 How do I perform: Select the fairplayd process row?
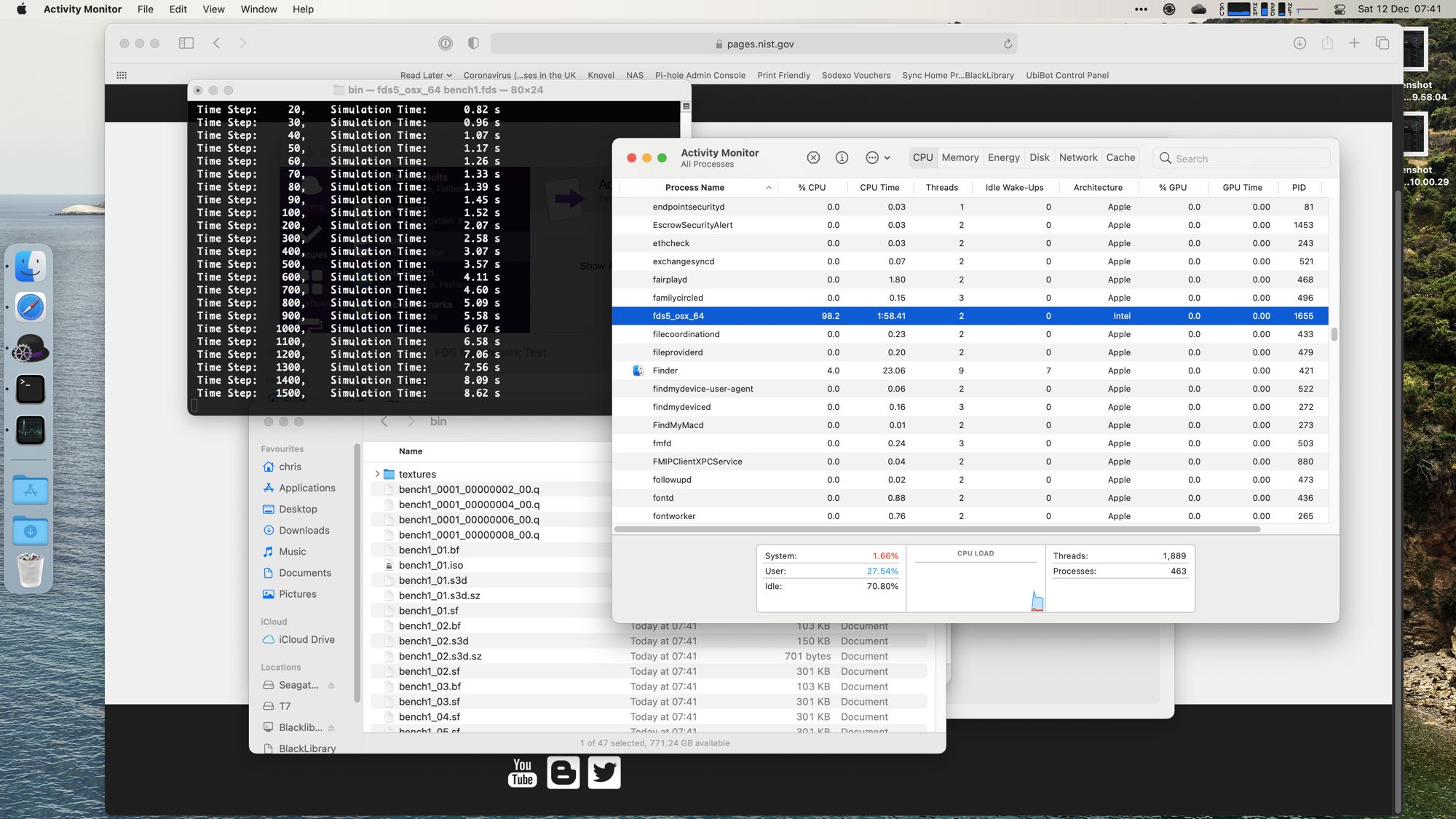[x=970, y=280]
